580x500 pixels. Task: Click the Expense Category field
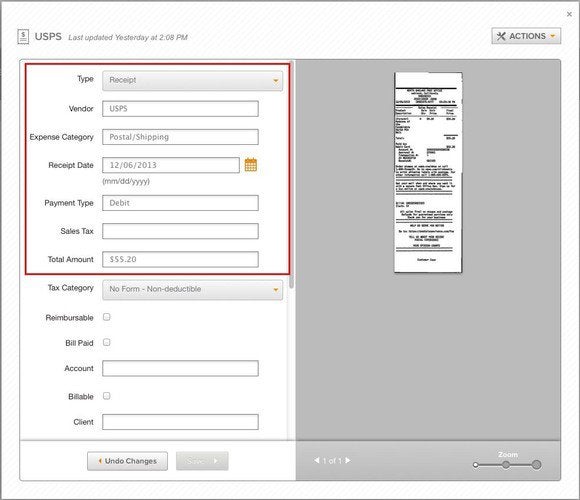click(x=180, y=137)
